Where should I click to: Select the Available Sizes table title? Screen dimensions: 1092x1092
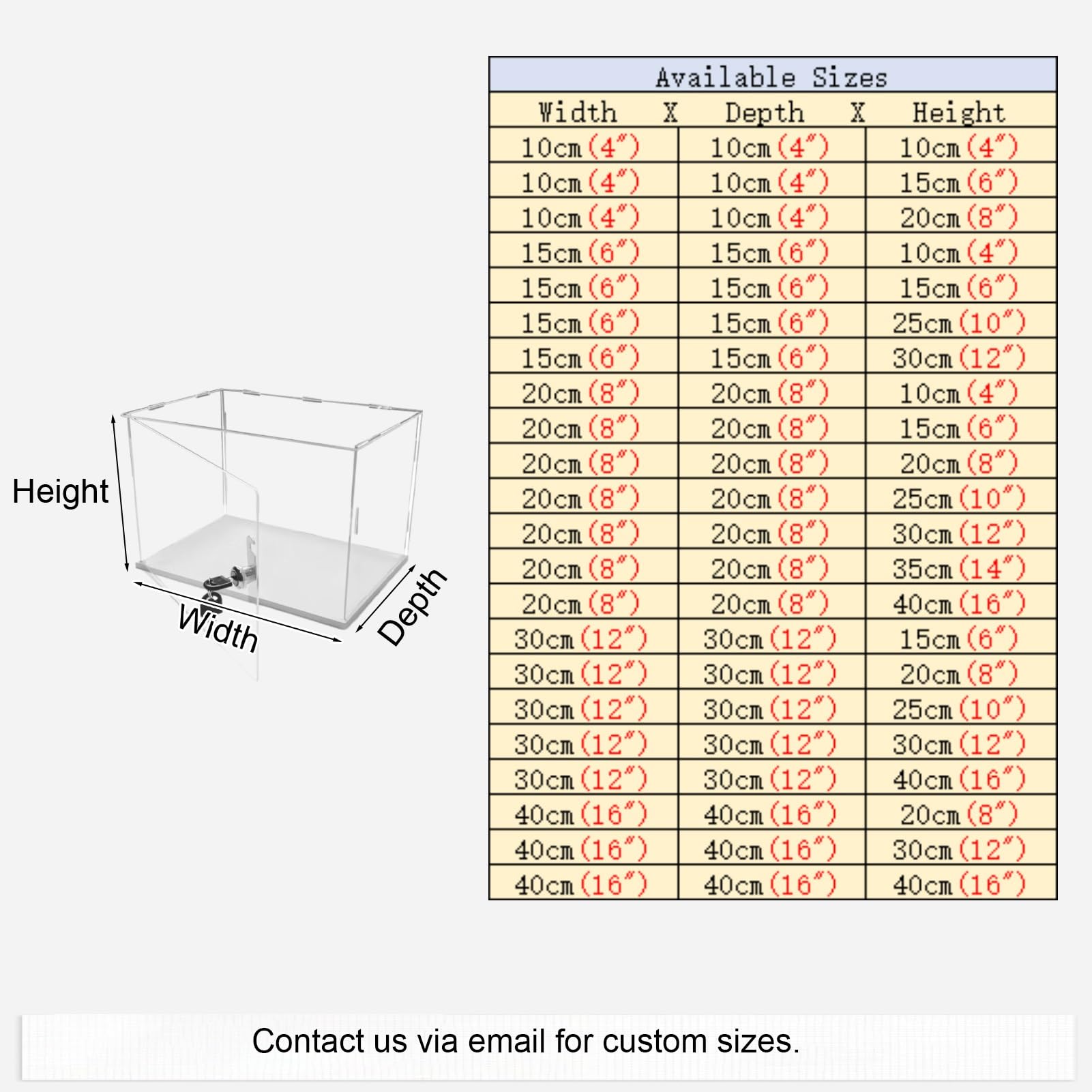click(x=772, y=76)
